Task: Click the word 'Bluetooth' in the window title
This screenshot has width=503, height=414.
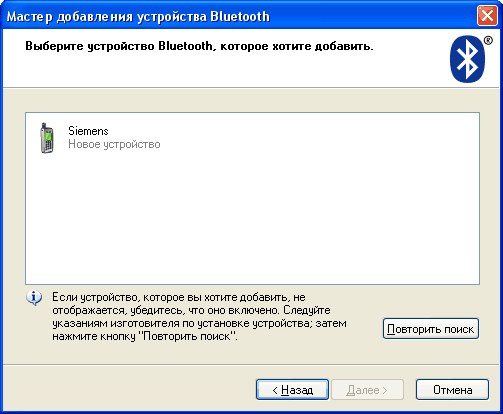Action: click(x=240, y=16)
